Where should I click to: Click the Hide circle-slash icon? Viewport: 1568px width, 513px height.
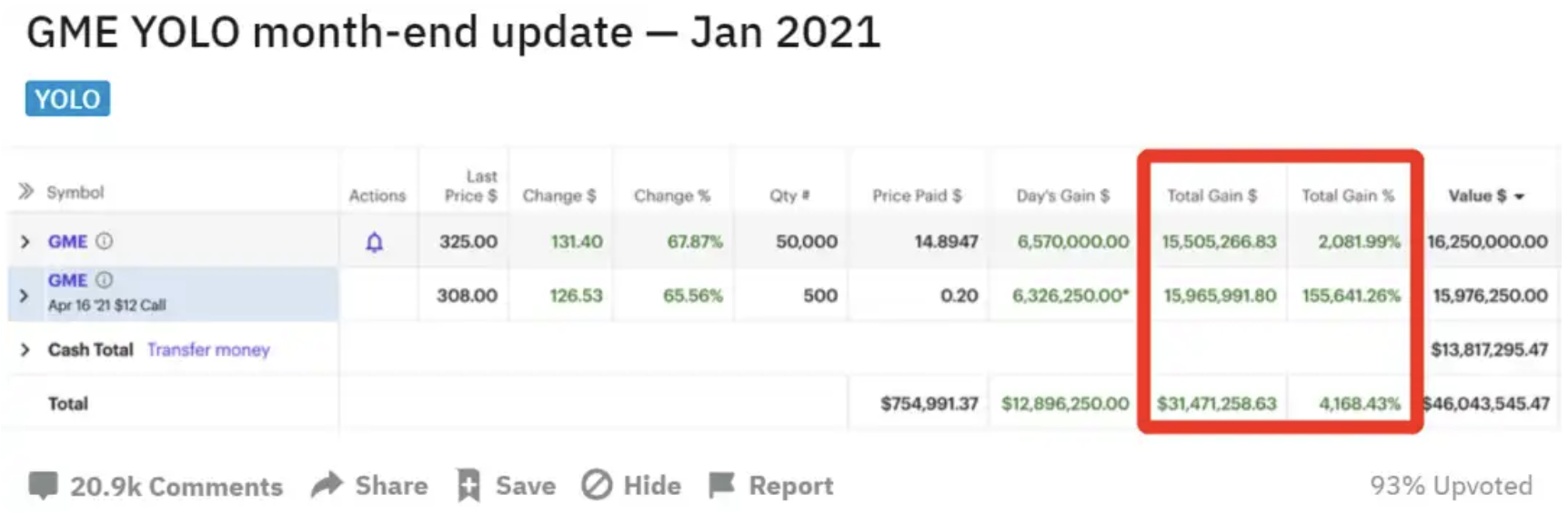597,485
